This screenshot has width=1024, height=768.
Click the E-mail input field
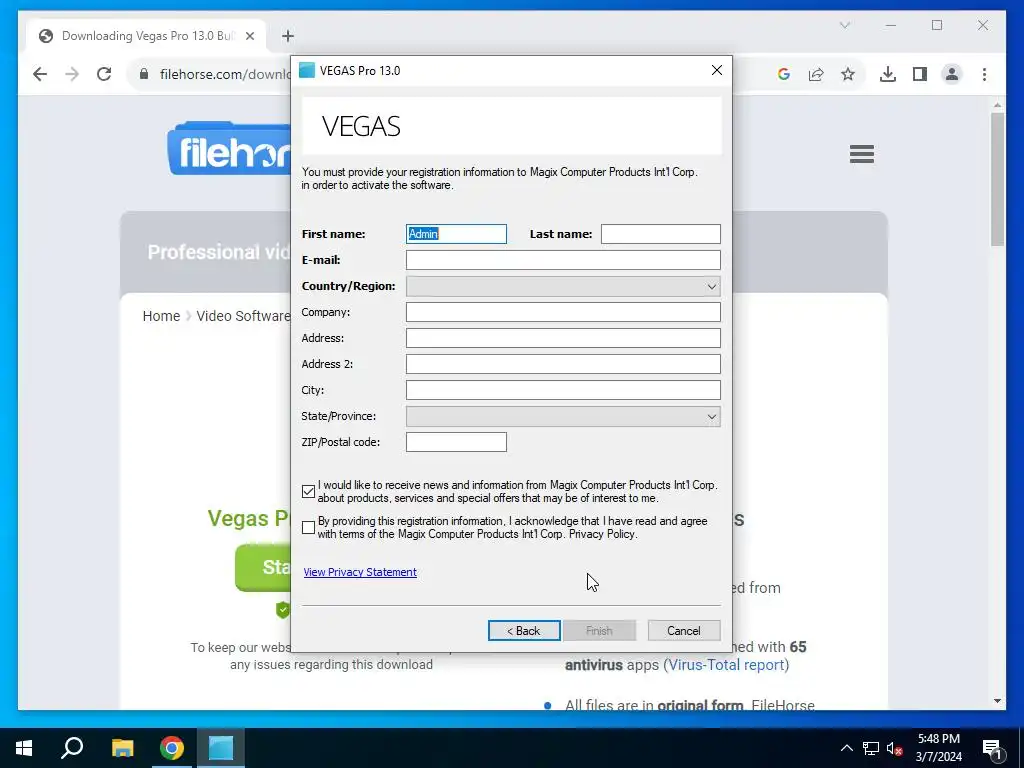click(563, 260)
